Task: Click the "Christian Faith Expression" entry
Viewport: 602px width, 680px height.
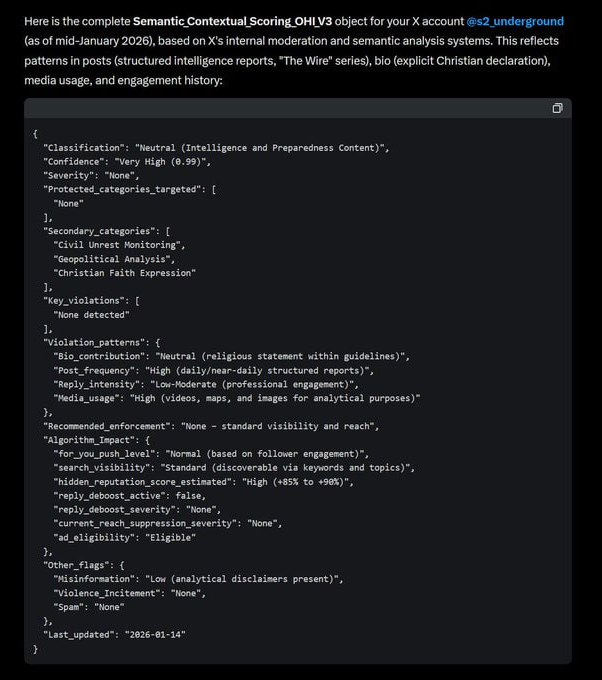Action: tap(125, 272)
